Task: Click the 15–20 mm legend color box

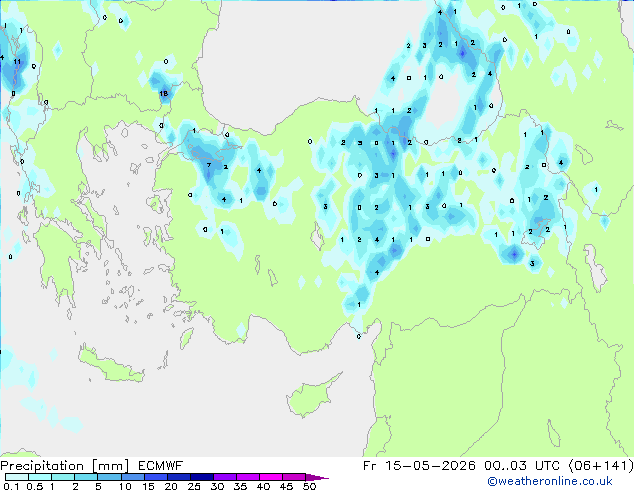Action: pos(156,477)
